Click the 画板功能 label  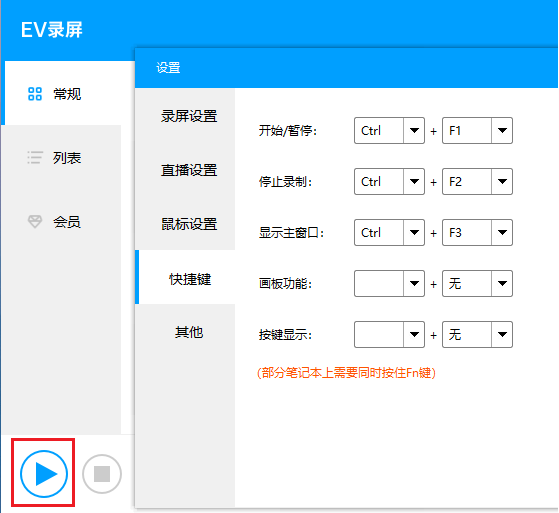pos(285,284)
